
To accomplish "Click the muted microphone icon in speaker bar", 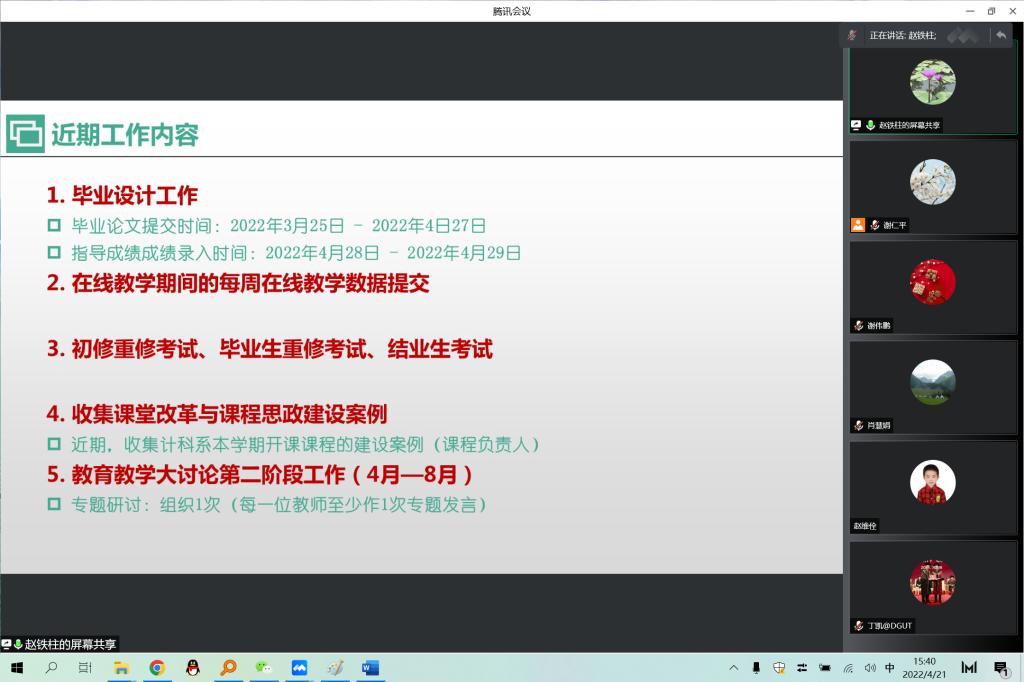I will click(852, 35).
